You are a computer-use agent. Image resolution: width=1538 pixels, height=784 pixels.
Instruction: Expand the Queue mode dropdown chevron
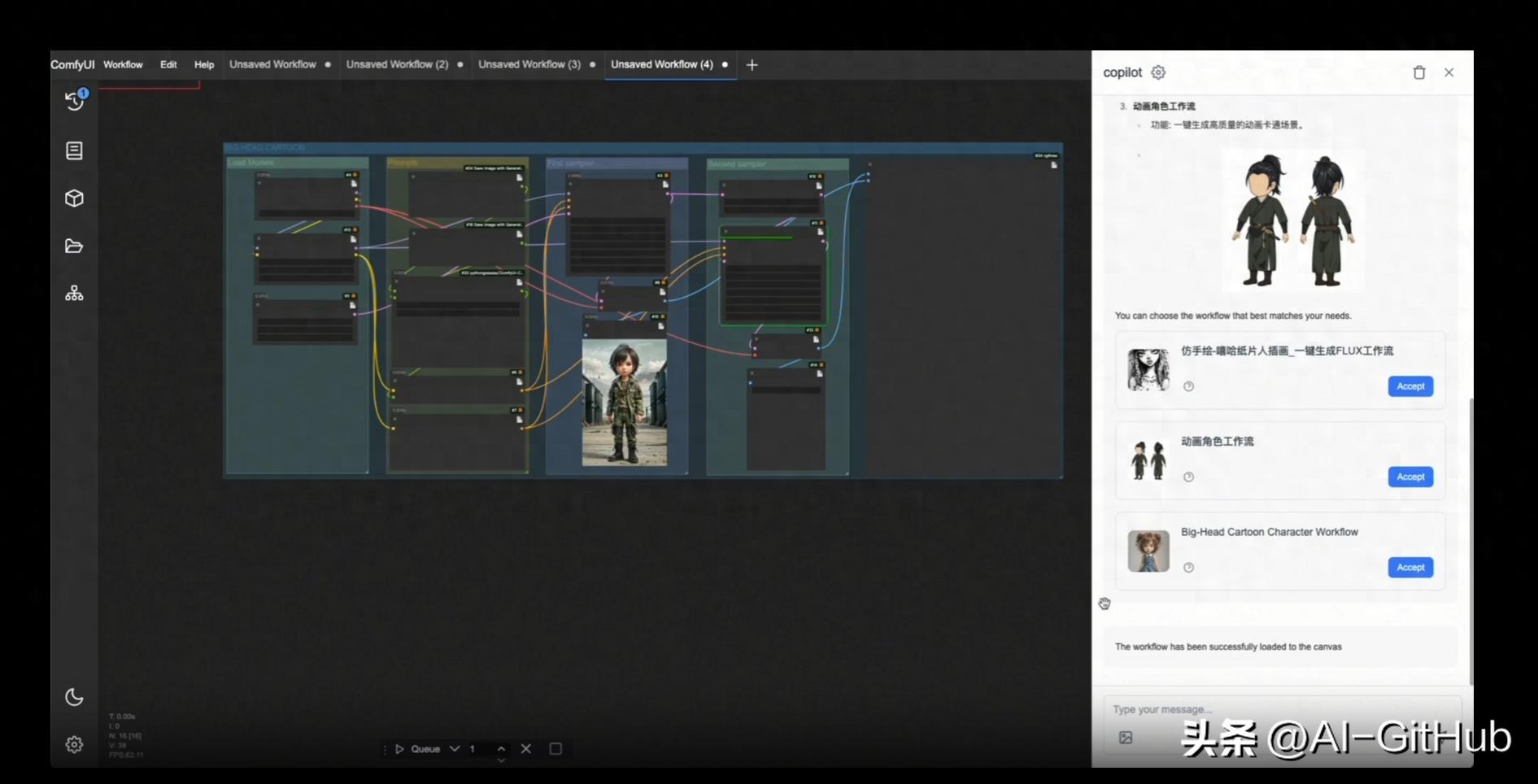tap(455, 749)
